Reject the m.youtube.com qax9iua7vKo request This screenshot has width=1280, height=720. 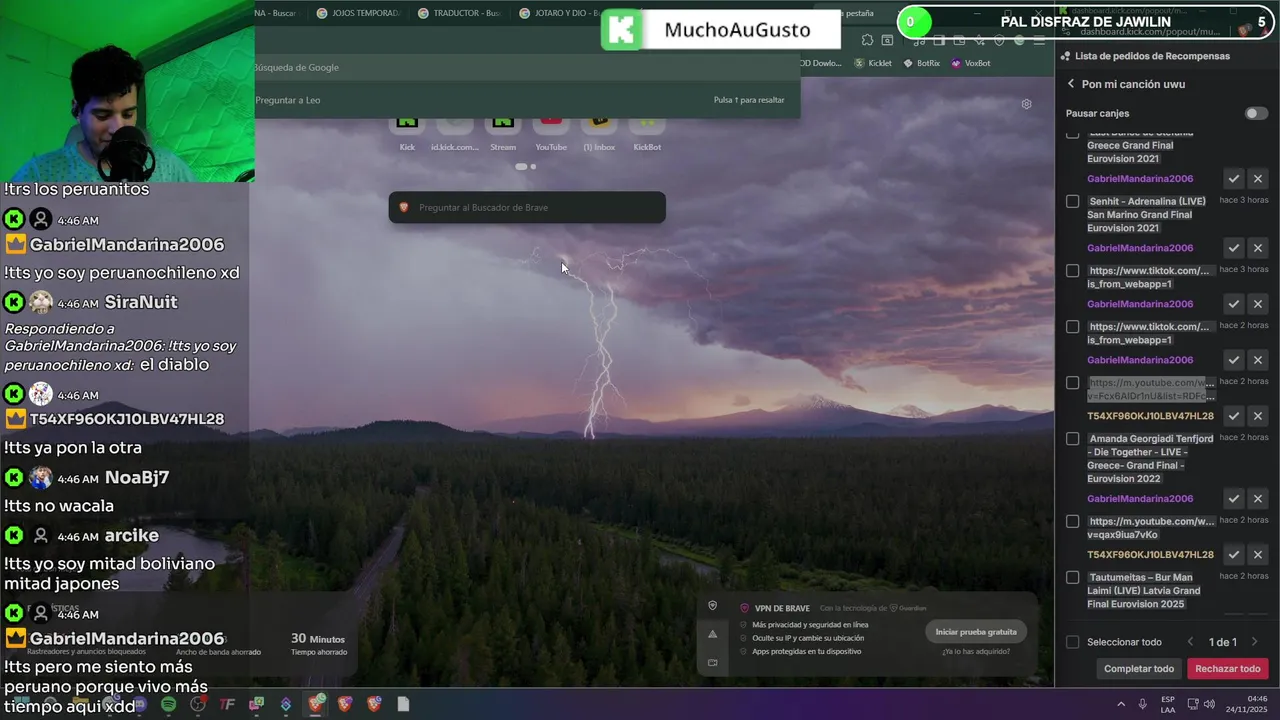pyautogui.click(x=1258, y=554)
